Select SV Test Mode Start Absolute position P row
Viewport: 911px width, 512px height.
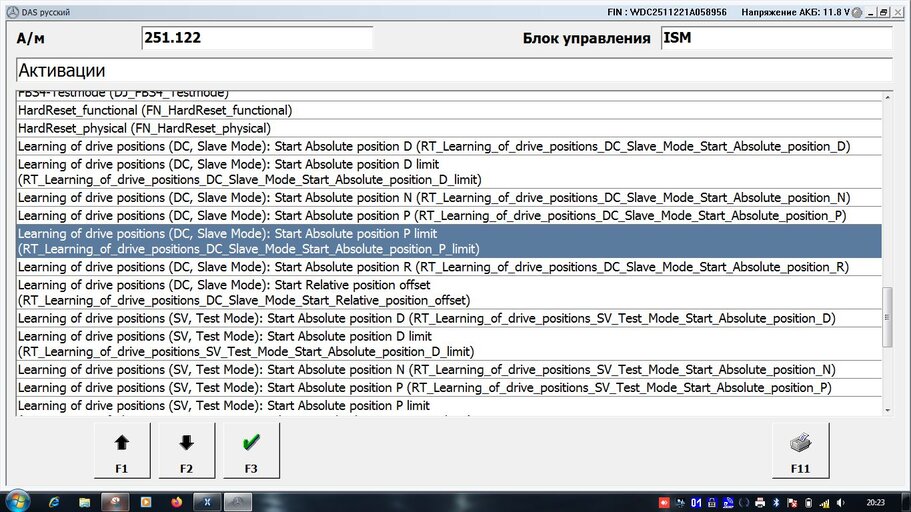coord(449,388)
